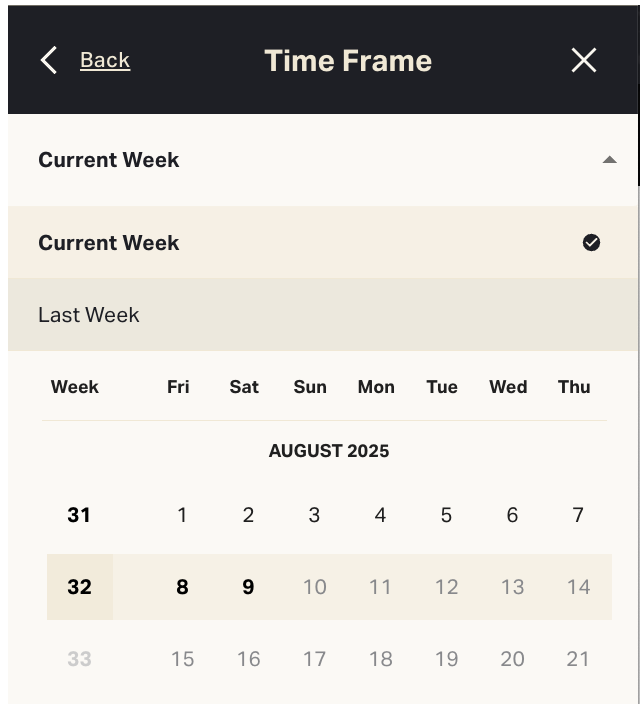Pick August 8 on the calendar
Screen dimensions: 640x704
(182, 587)
